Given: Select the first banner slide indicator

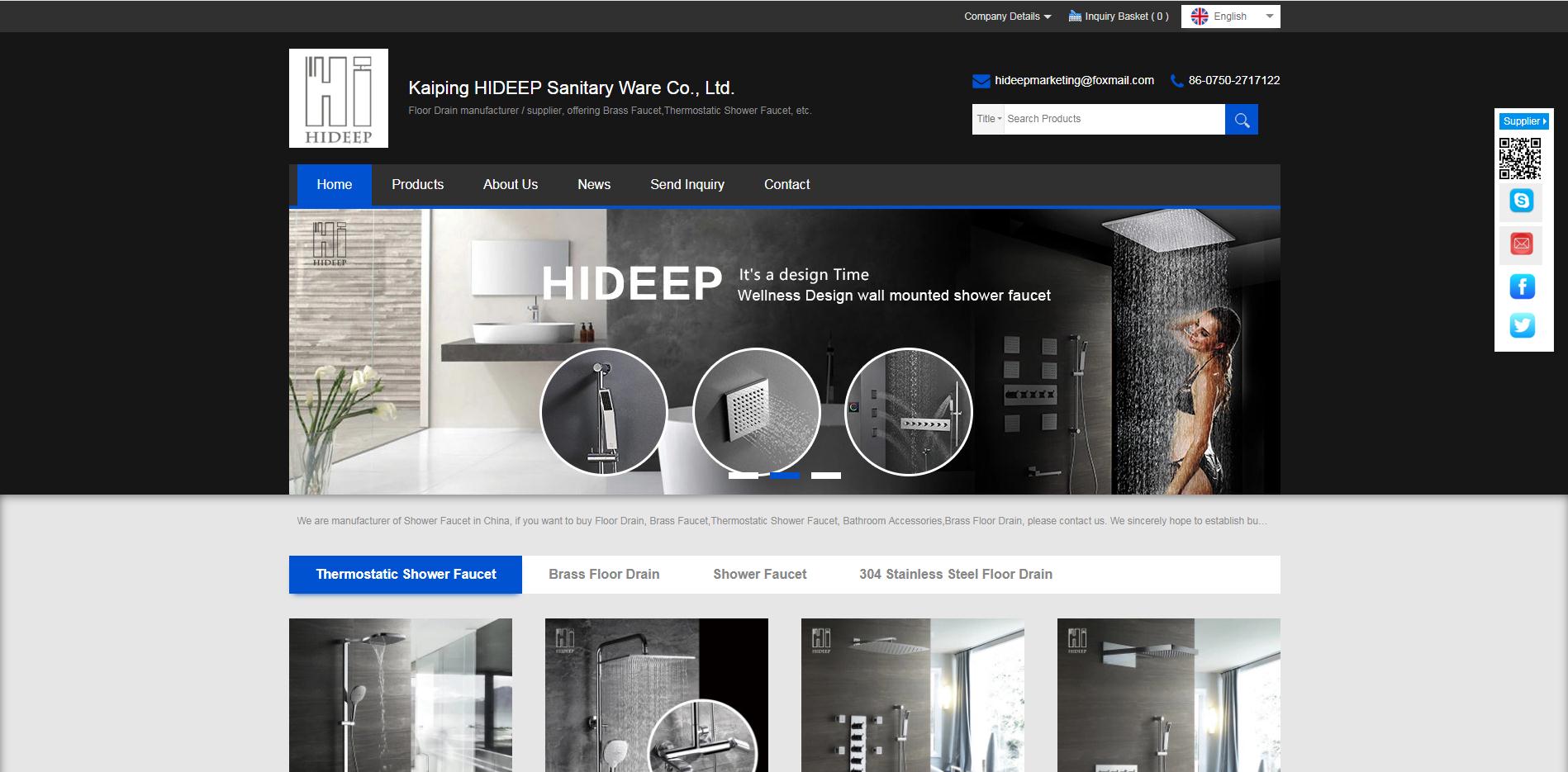Looking at the screenshot, I should [x=743, y=476].
